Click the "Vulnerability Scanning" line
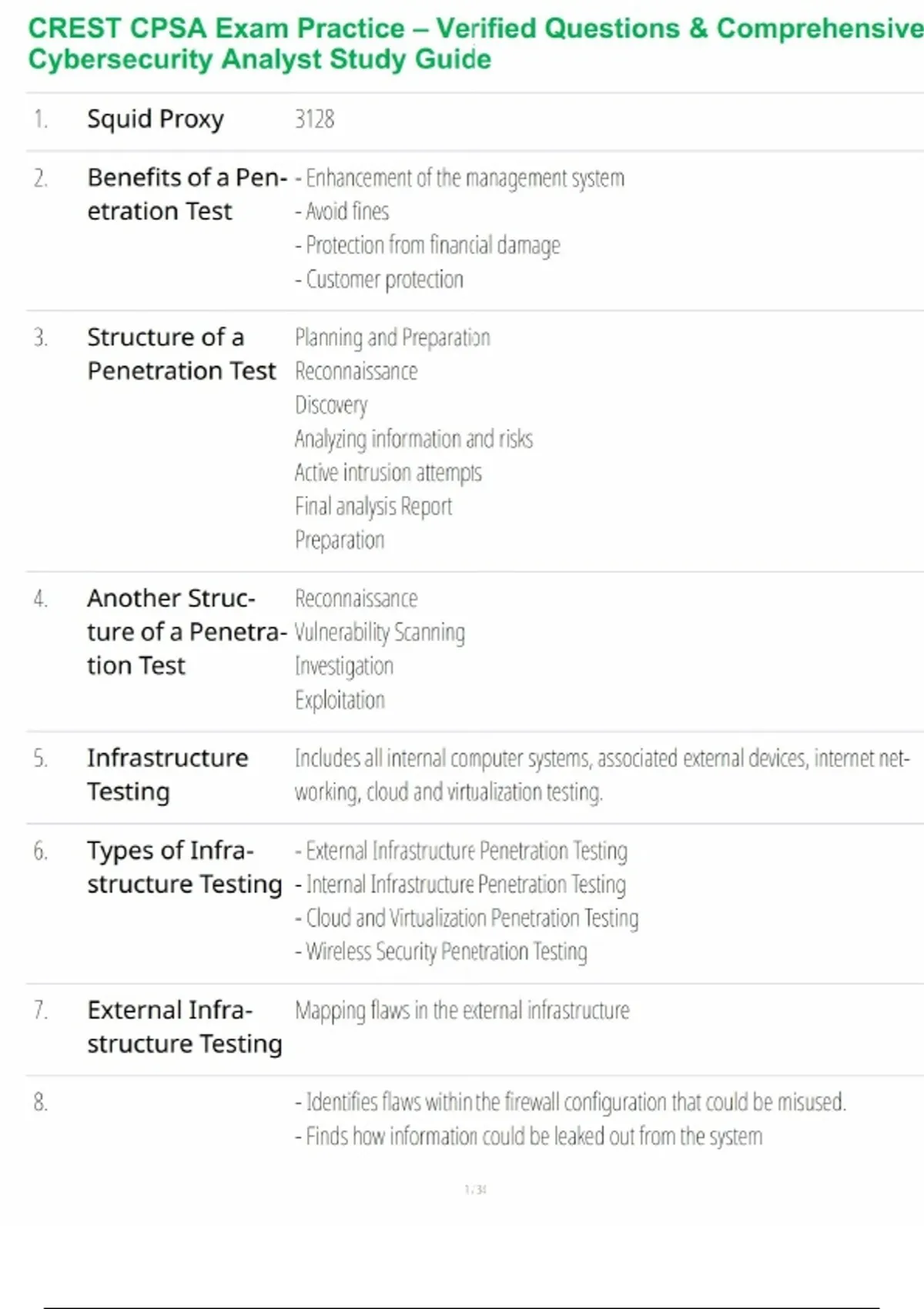This screenshot has height=1309, width=924. click(380, 633)
